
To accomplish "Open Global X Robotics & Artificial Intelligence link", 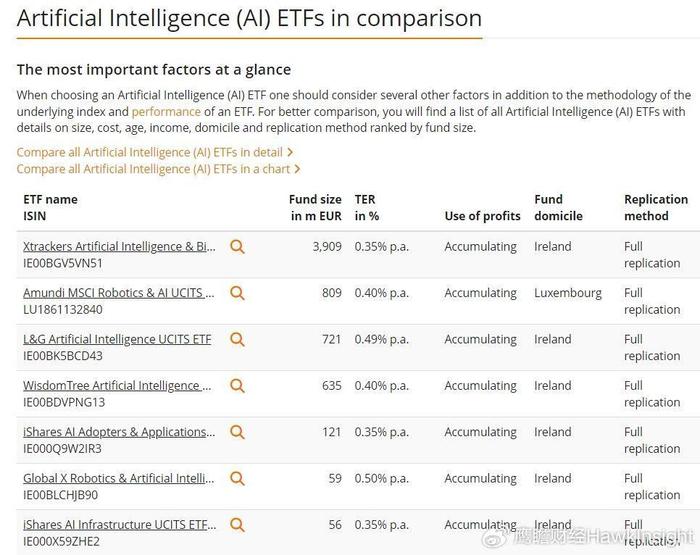I will click(119, 478).
